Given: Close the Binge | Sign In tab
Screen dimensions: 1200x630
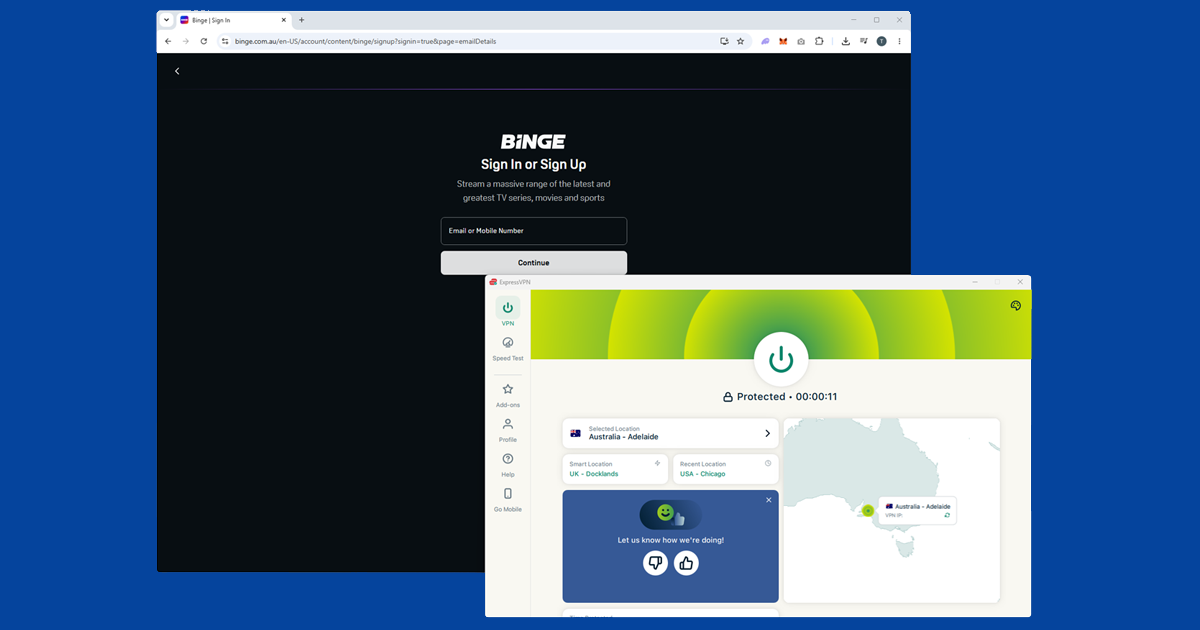Looking at the screenshot, I should [x=284, y=20].
